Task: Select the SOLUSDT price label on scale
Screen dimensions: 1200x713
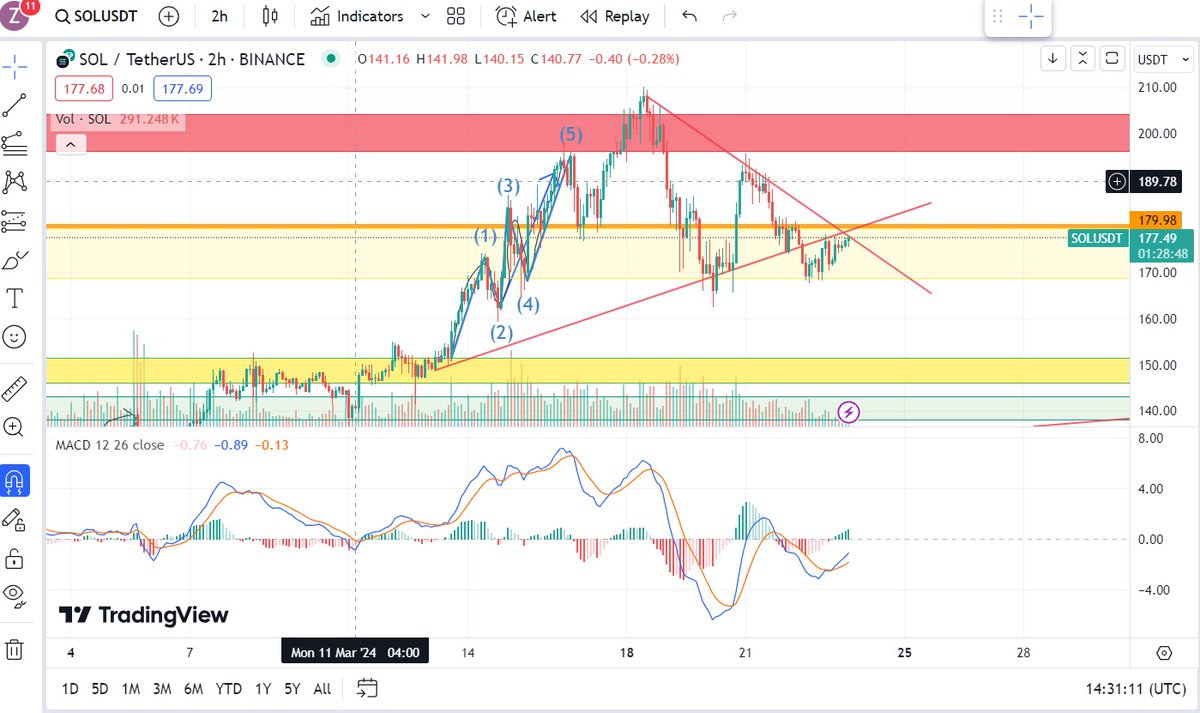Action: click(x=1098, y=238)
